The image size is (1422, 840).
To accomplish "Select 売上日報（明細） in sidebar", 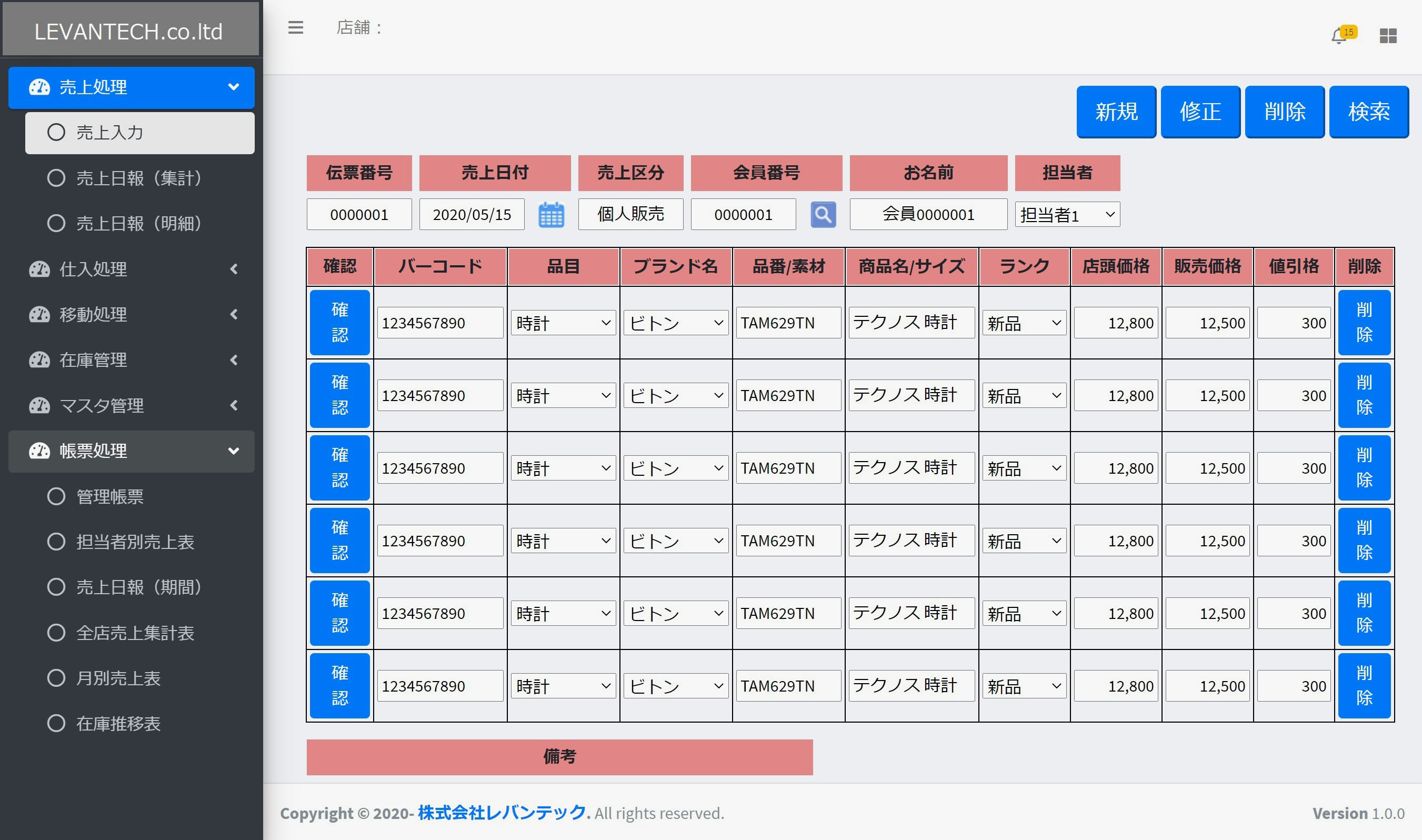I will click(x=140, y=224).
